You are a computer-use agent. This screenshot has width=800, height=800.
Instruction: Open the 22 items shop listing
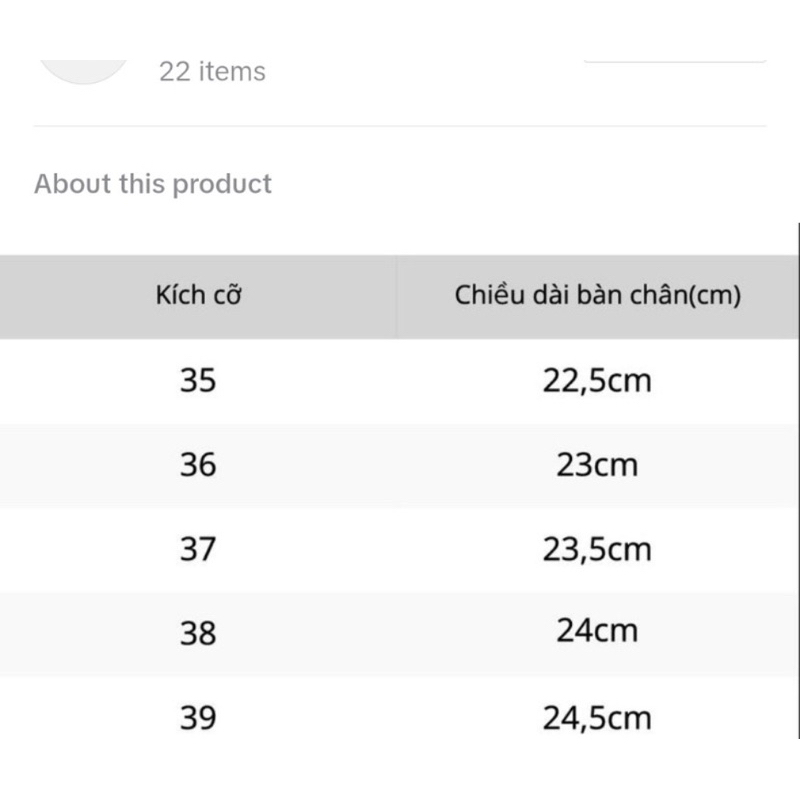coord(212,71)
